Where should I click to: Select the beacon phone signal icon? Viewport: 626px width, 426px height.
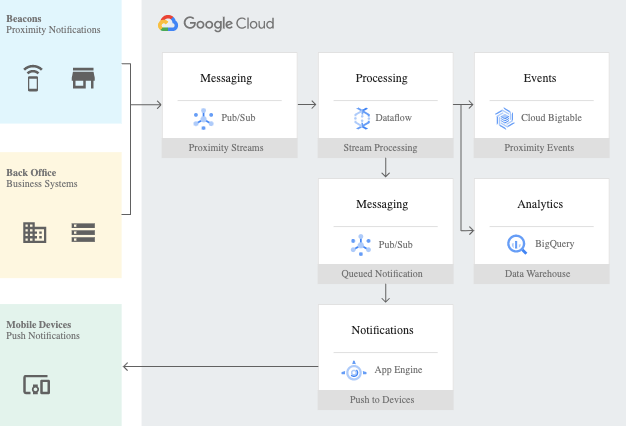pyautogui.click(x=34, y=78)
